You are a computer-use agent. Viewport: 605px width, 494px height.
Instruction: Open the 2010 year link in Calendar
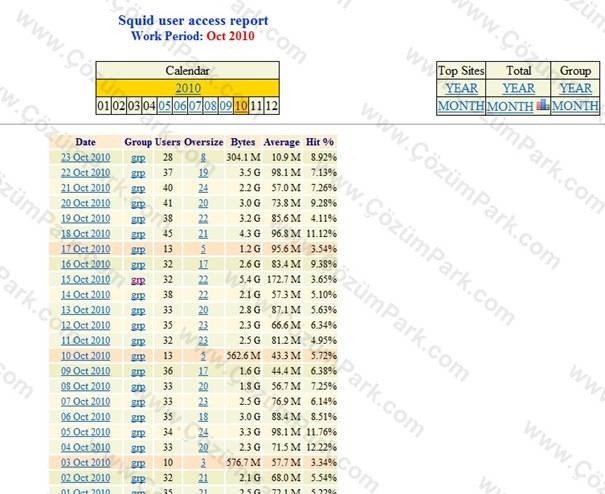[188, 88]
